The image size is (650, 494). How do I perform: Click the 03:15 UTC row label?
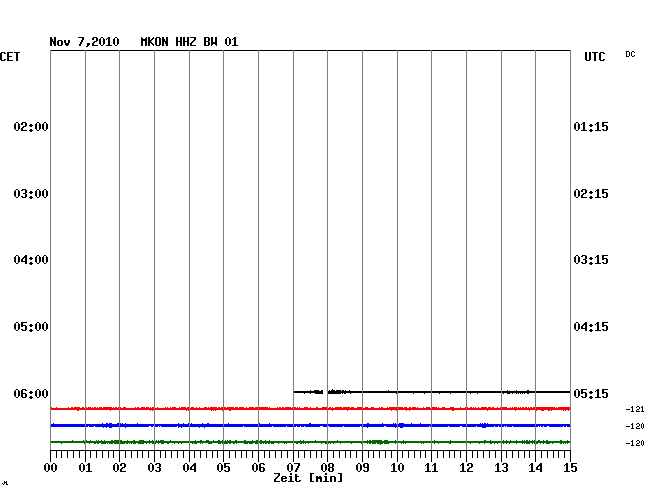591,260
